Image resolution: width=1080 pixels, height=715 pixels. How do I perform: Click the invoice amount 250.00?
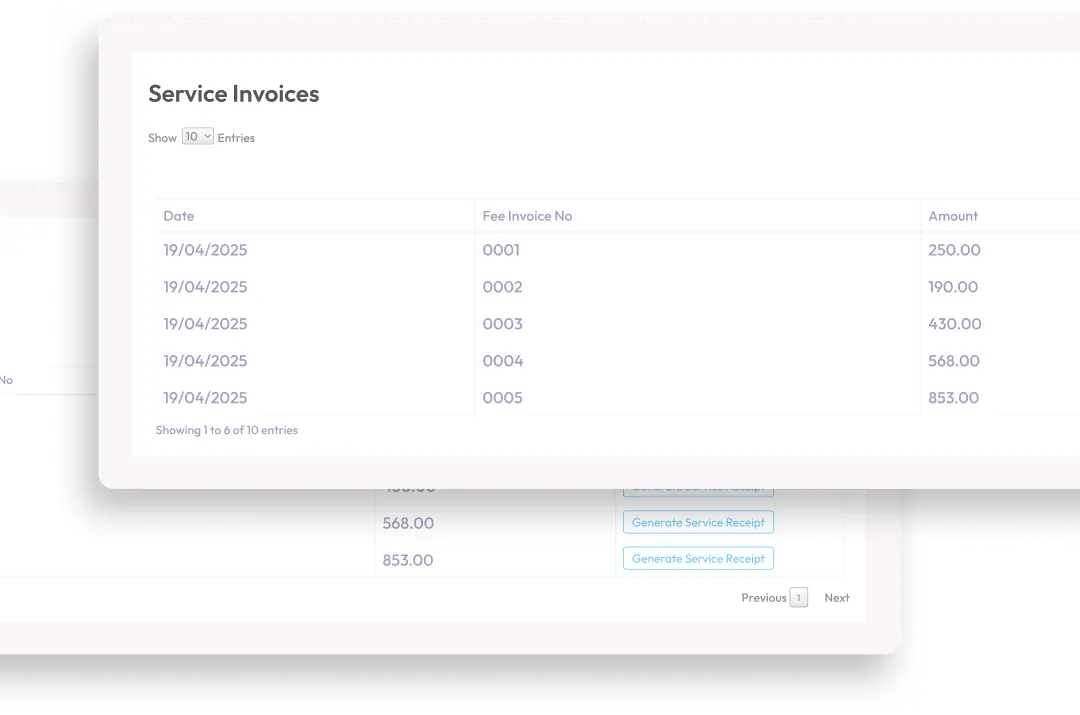(954, 250)
